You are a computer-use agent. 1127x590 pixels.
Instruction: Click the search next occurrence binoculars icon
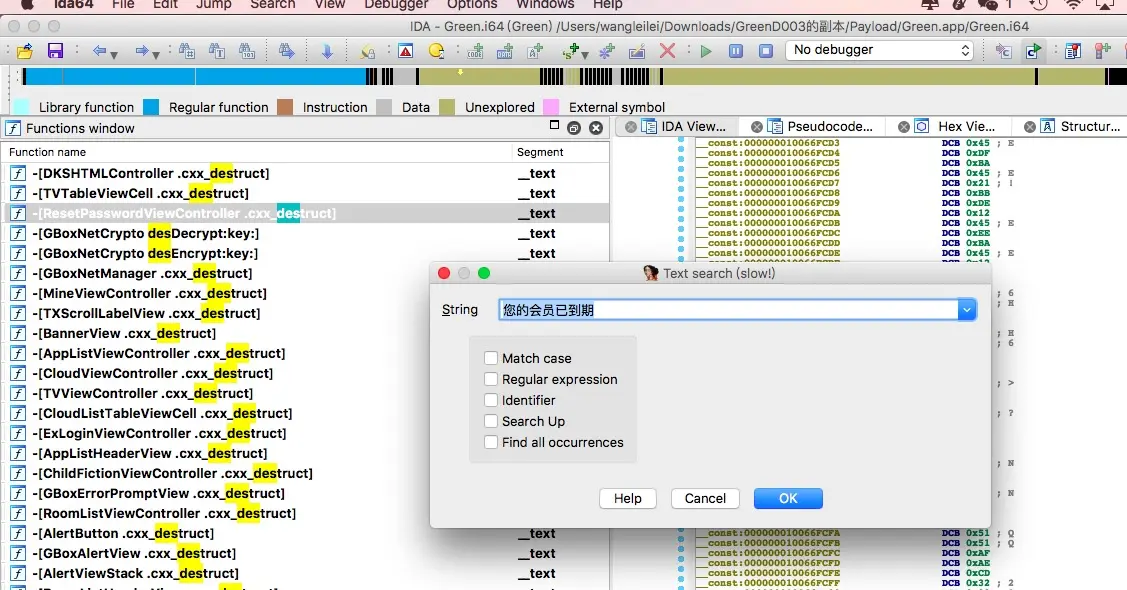tap(287, 51)
